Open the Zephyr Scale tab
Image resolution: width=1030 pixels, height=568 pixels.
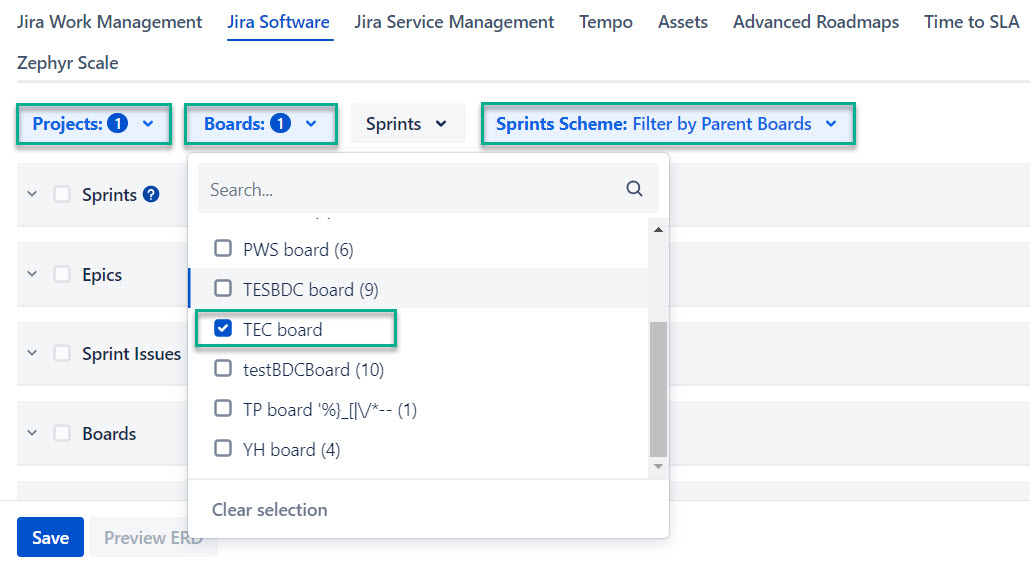[67, 62]
